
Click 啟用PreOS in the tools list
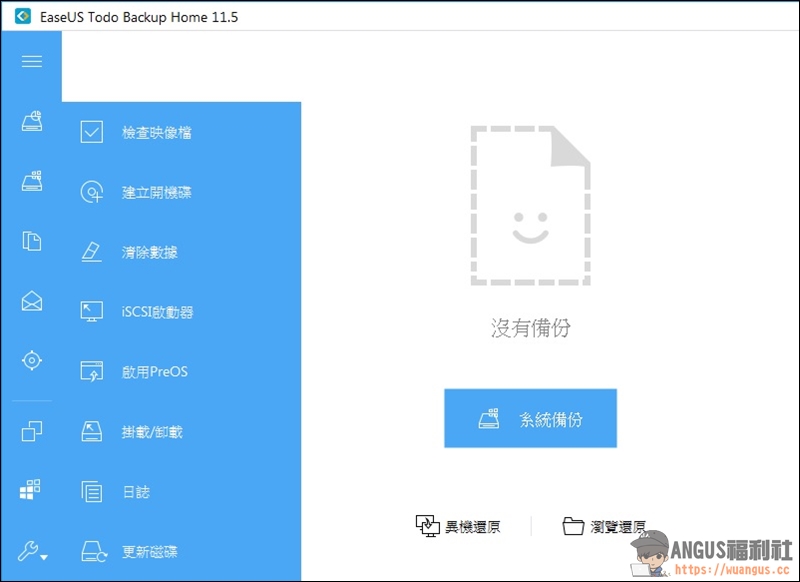154,372
